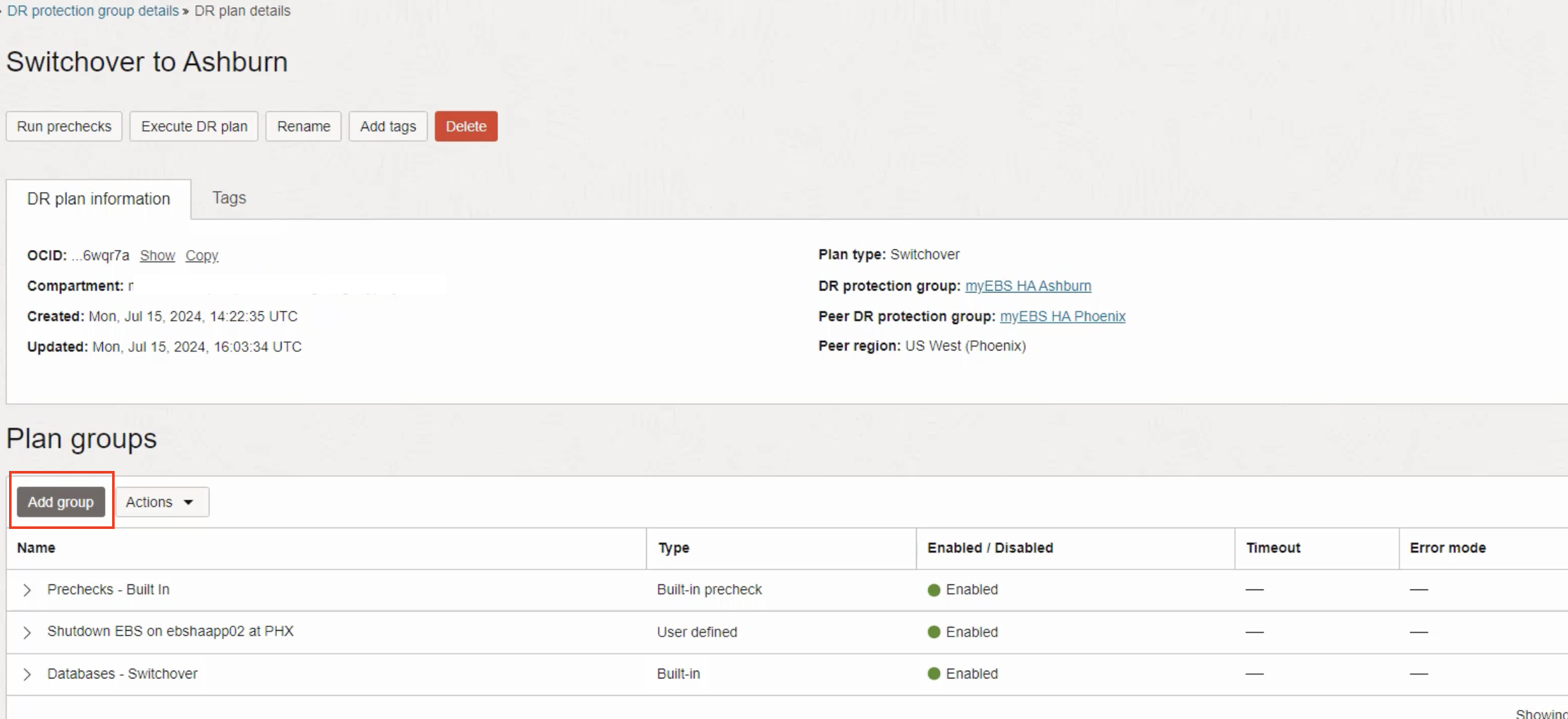Viewport: 1568px width, 719px height.
Task: Open myEBS HA Ashburn protection group
Action: (1028, 285)
